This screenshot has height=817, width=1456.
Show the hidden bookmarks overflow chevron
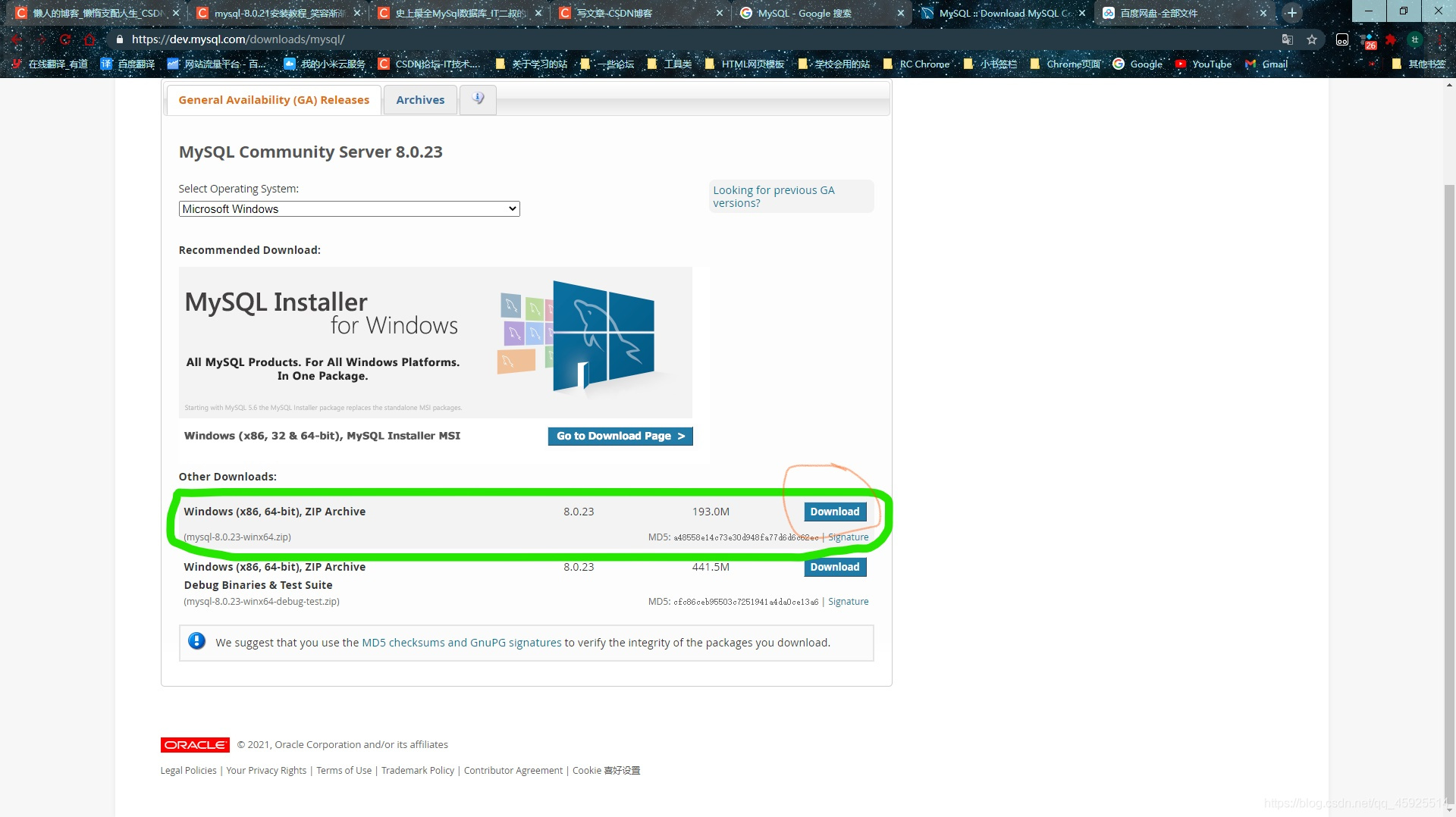1372,64
